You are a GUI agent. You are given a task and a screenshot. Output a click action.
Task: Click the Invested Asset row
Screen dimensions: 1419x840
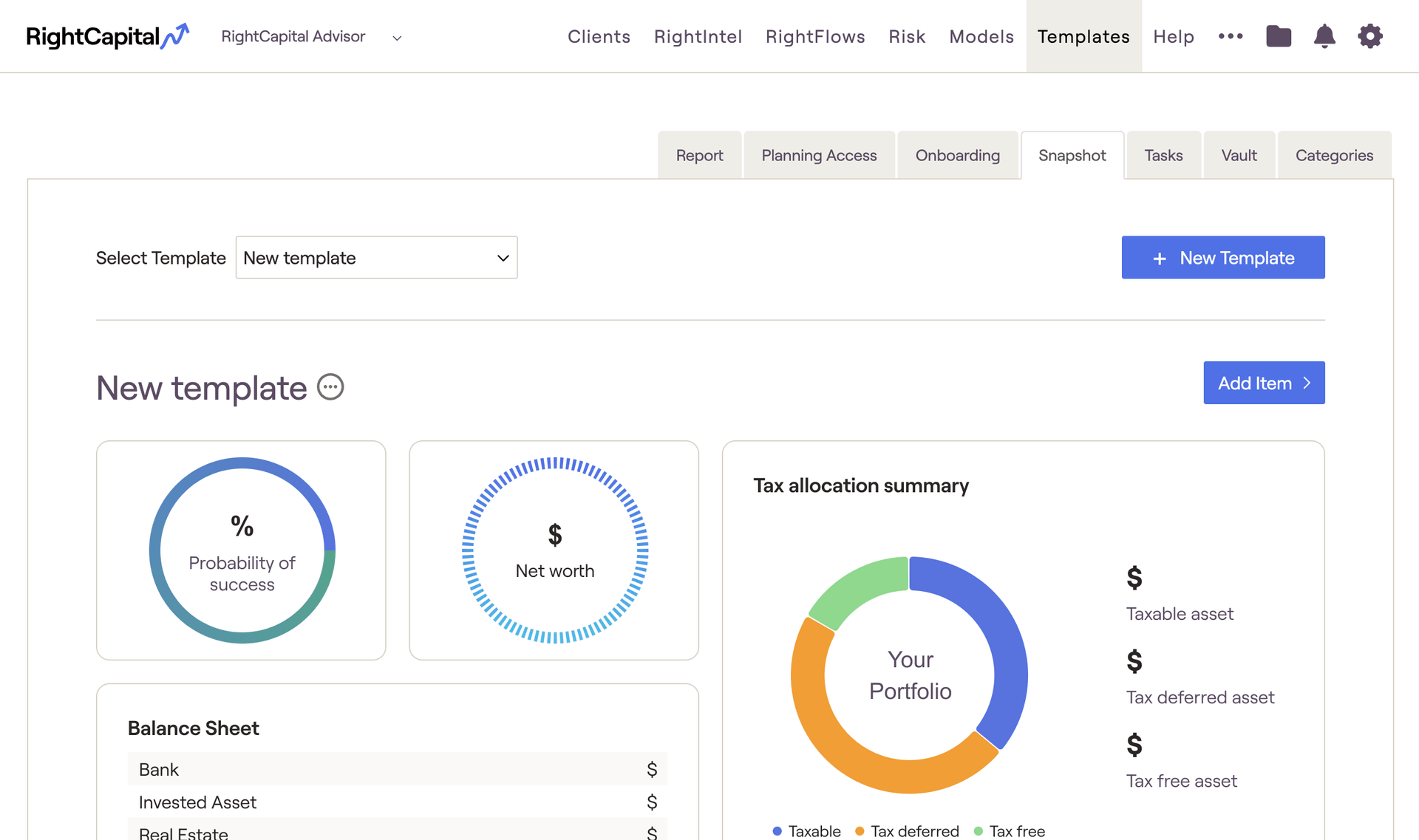tap(398, 802)
